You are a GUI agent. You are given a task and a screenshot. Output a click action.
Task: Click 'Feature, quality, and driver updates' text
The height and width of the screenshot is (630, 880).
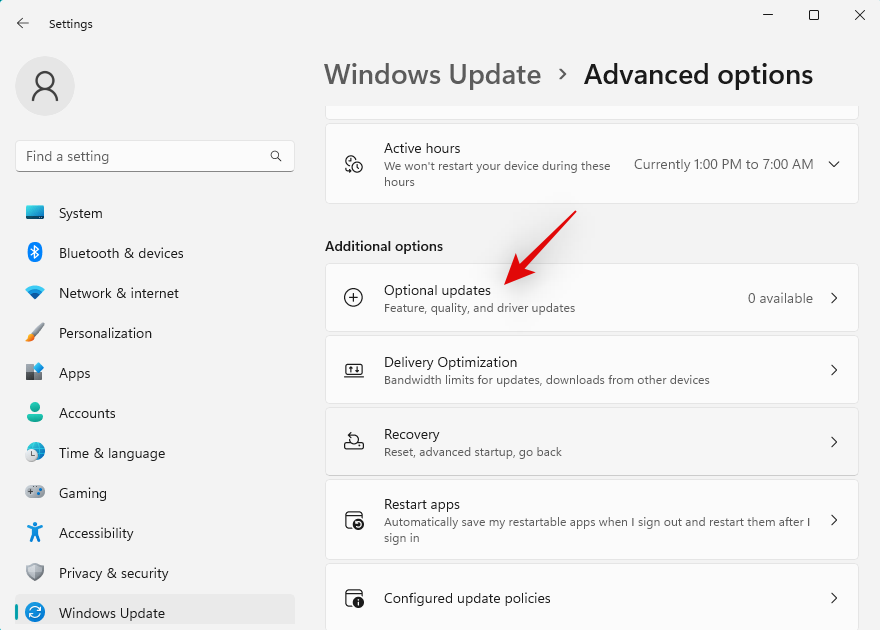click(479, 308)
